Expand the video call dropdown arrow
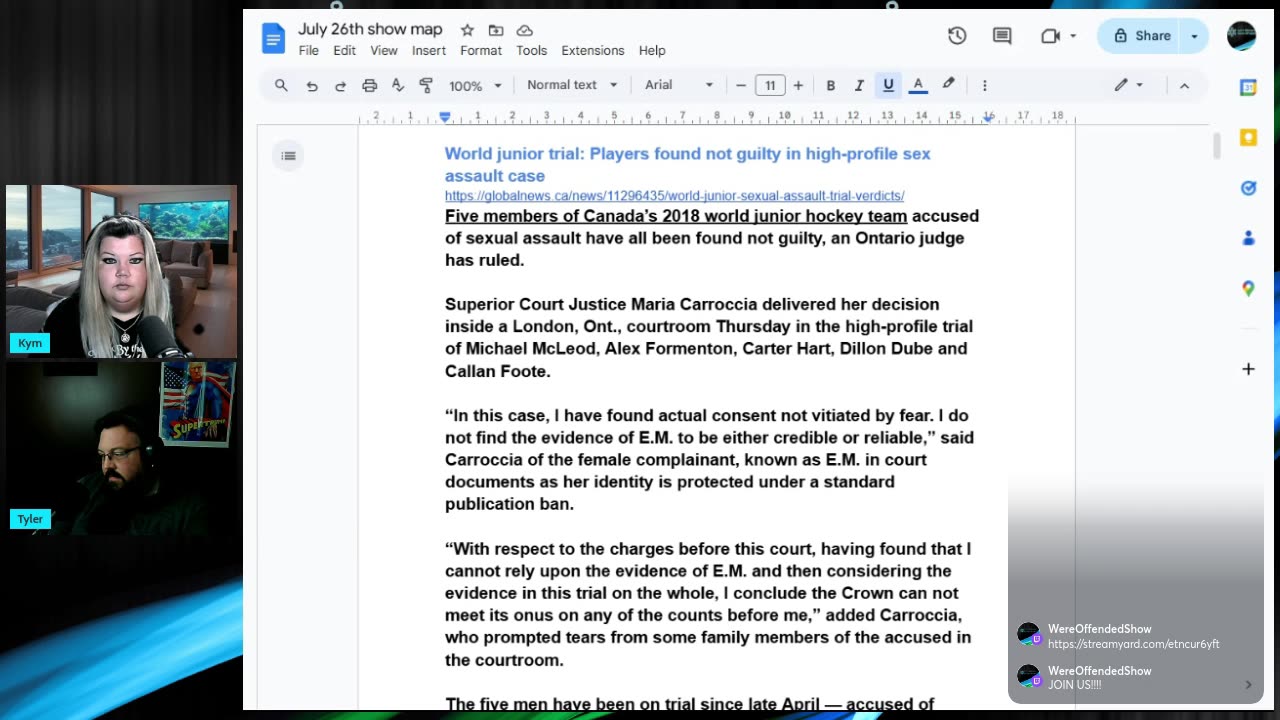1280x720 pixels. (1073, 36)
